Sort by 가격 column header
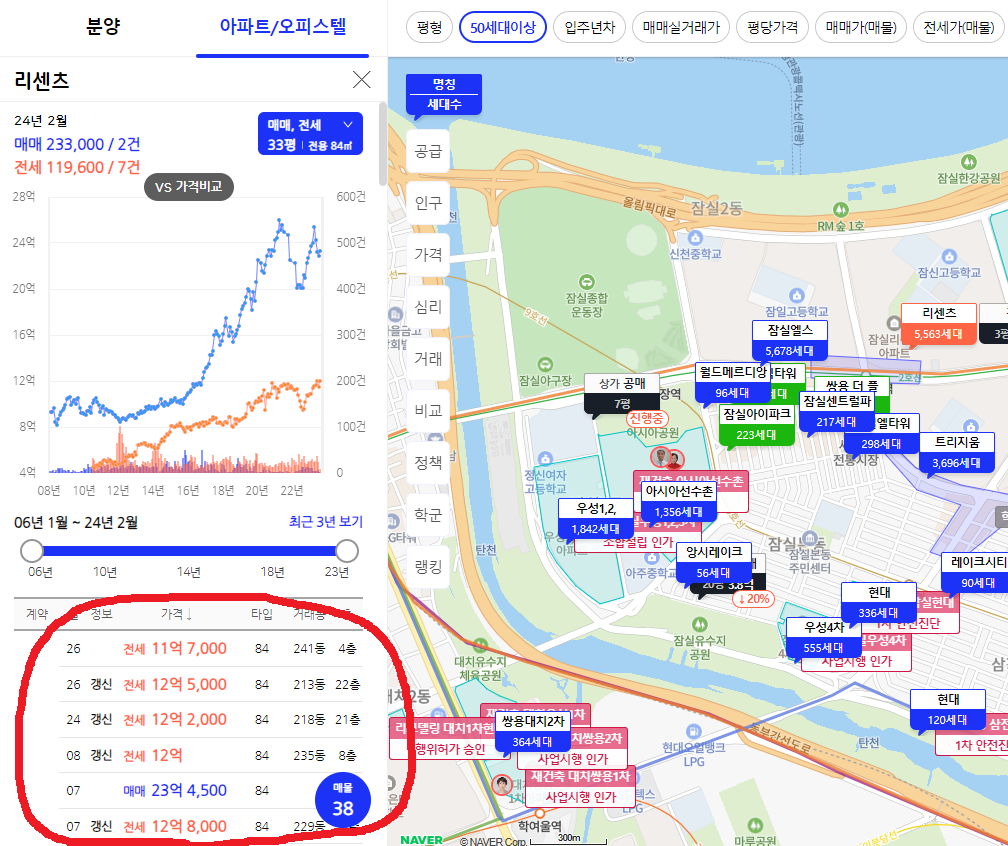Screen dimensions: 1008x846 [x=176, y=614]
